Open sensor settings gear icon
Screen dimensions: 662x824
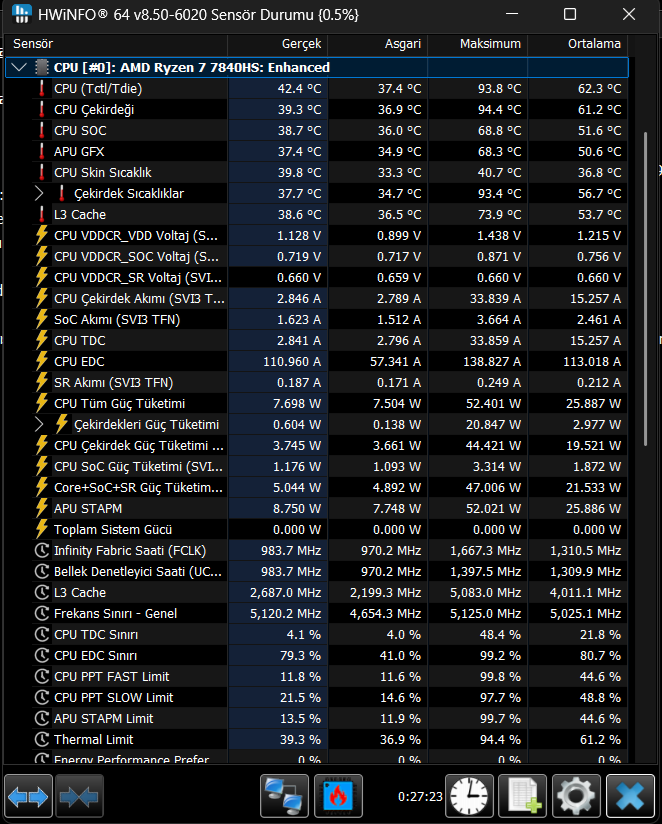click(576, 796)
